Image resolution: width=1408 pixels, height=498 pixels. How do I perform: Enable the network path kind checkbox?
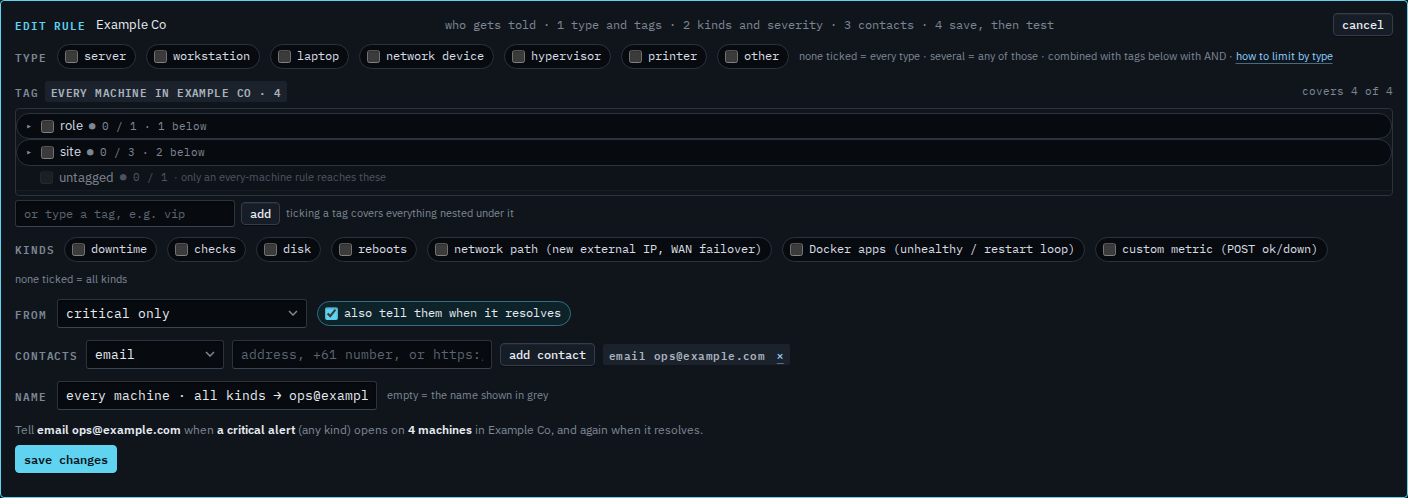[x=441, y=249]
